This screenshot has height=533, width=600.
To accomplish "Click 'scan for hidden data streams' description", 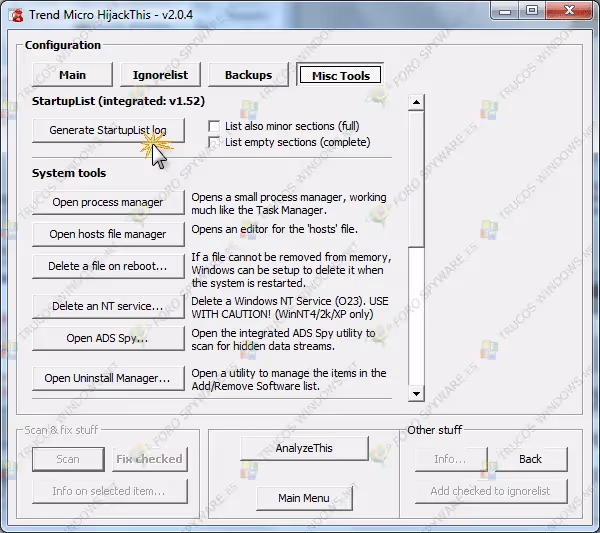I will (x=263, y=346).
